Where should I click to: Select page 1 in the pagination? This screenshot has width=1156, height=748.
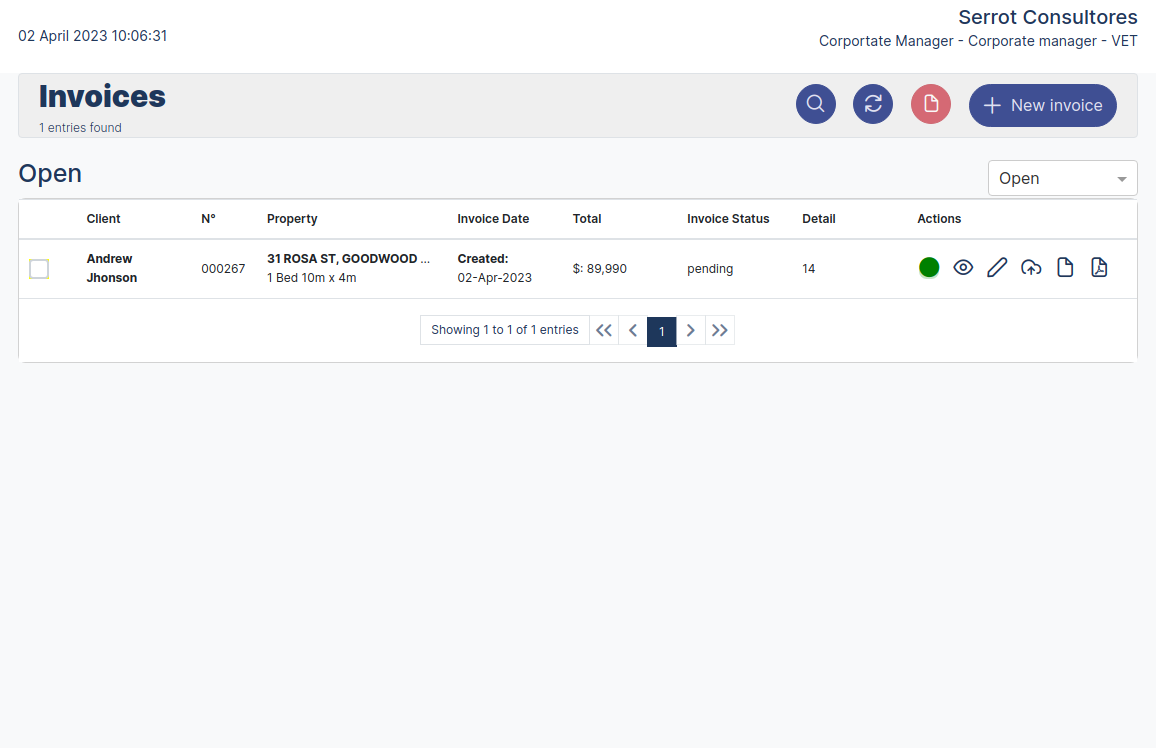[661, 331]
